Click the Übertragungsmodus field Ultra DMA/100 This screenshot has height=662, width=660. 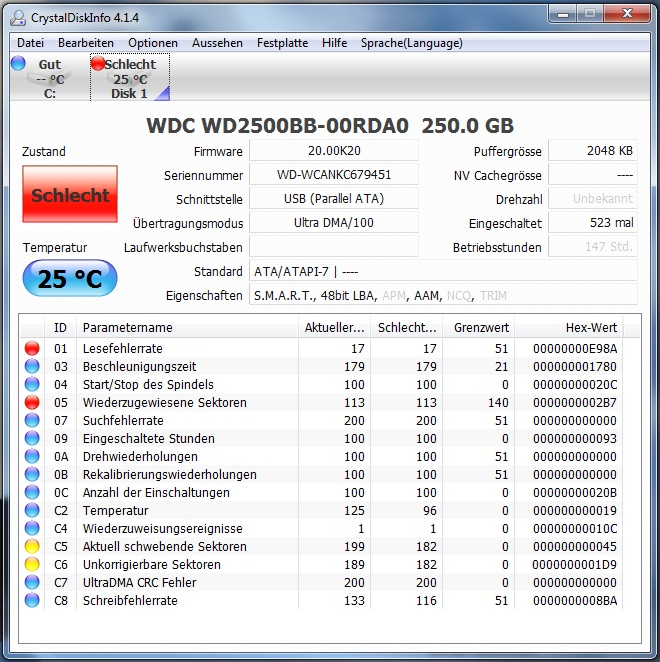(x=334, y=223)
